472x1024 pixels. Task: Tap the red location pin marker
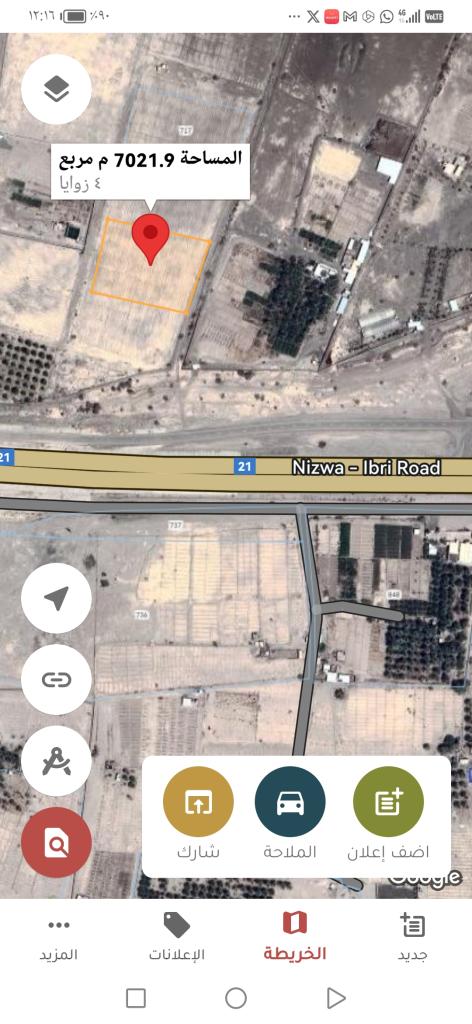click(x=151, y=239)
